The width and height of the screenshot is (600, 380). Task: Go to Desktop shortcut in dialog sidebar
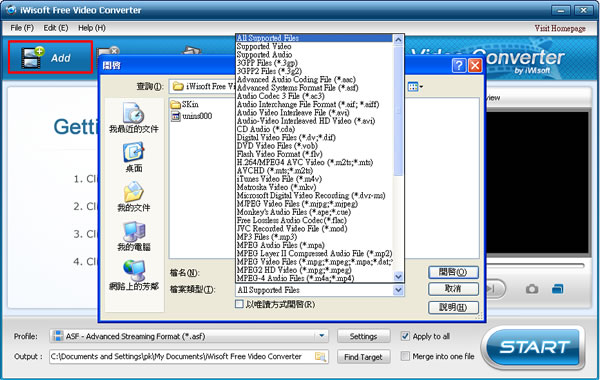(x=134, y=157)
